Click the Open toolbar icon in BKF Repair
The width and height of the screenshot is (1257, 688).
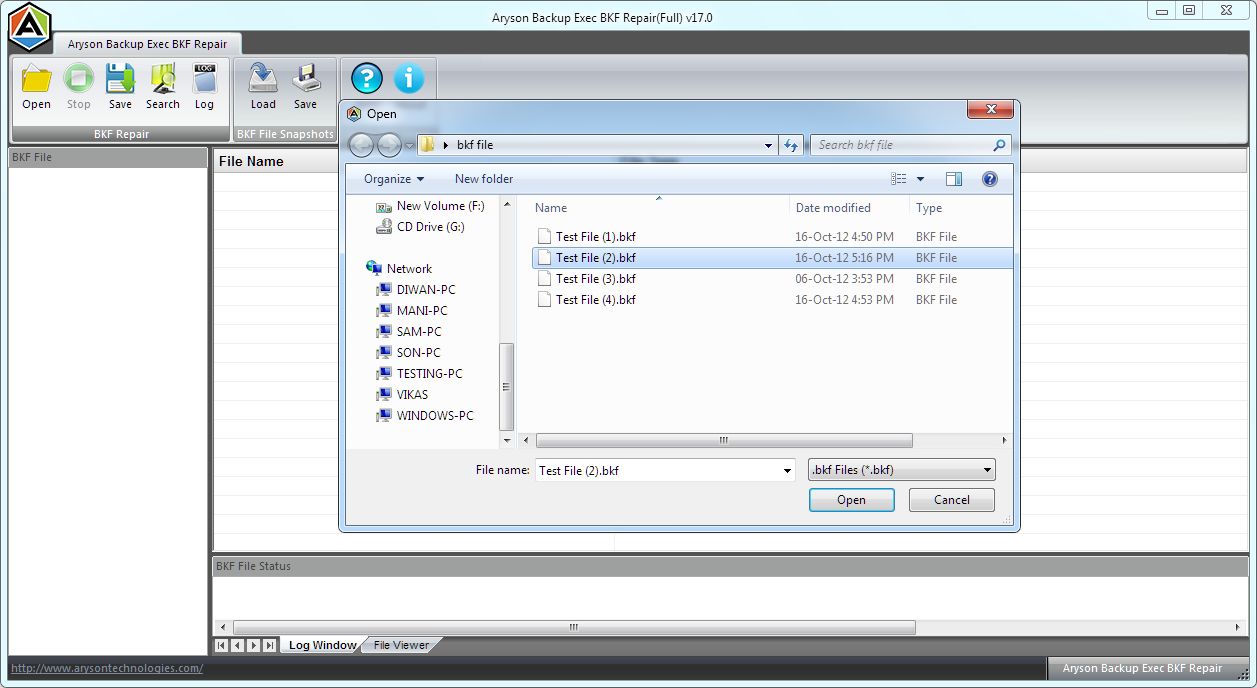(37, 86)
